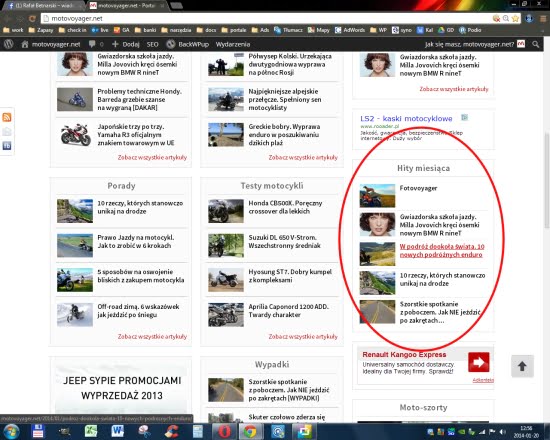Click the red arrow in the Renault ad
The width and height of the screenshot is (550, 440).
[x=478, y=362]
